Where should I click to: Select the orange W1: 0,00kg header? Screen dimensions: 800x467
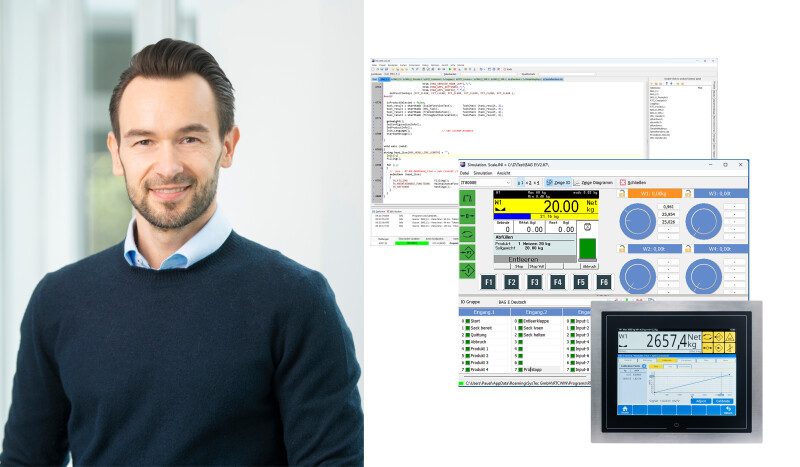(x=655, y=193)
